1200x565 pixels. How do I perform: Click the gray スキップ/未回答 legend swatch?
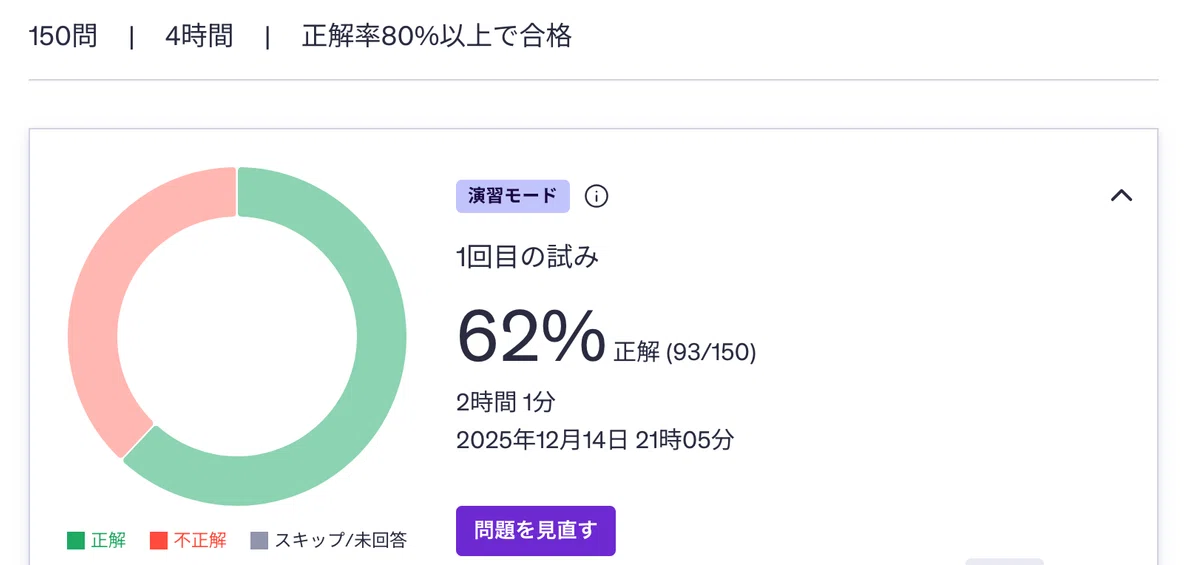(259, 541)
